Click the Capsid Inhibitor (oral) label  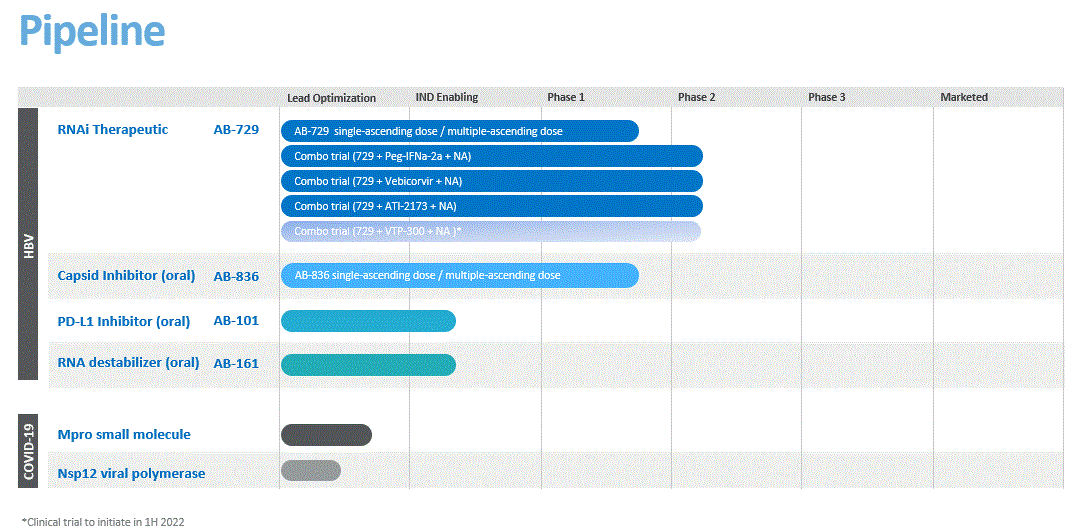126,276
